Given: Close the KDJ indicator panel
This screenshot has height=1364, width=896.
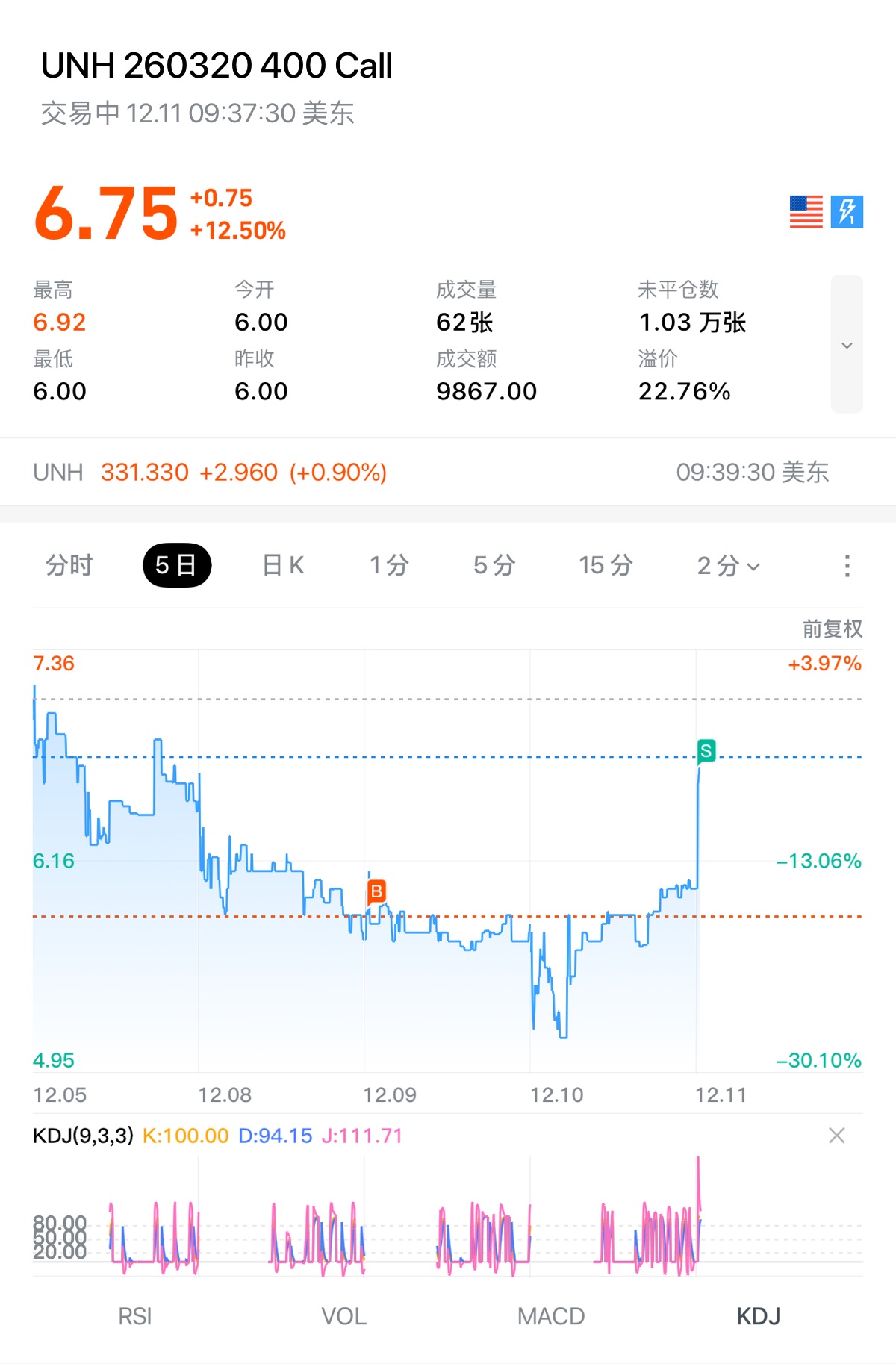Looking at the screenshot, I should pyautogui.click(x=837, y=1136).
